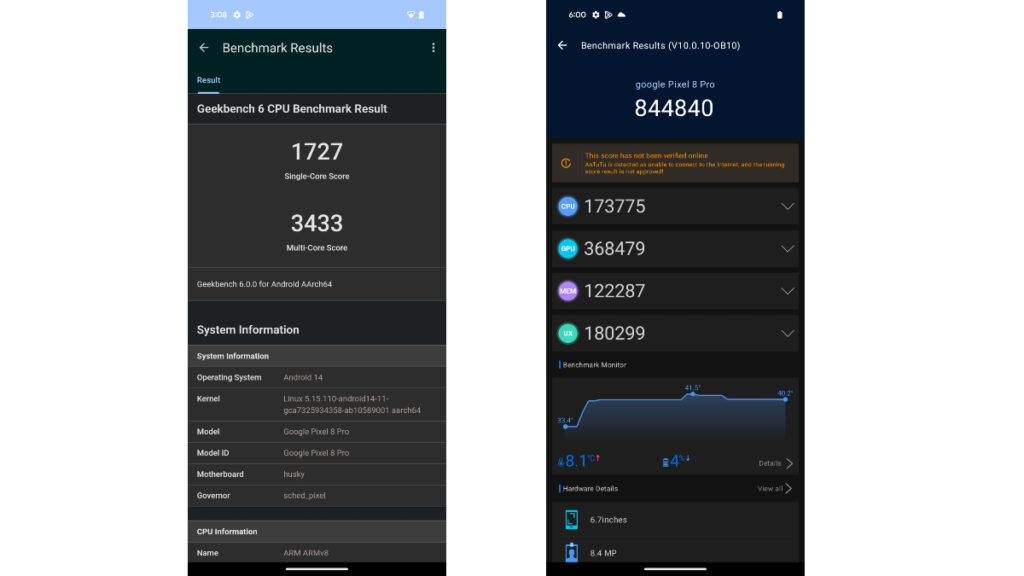
Task: Click the 41.5° peak on the temperature graph
Action: point(692,394)
